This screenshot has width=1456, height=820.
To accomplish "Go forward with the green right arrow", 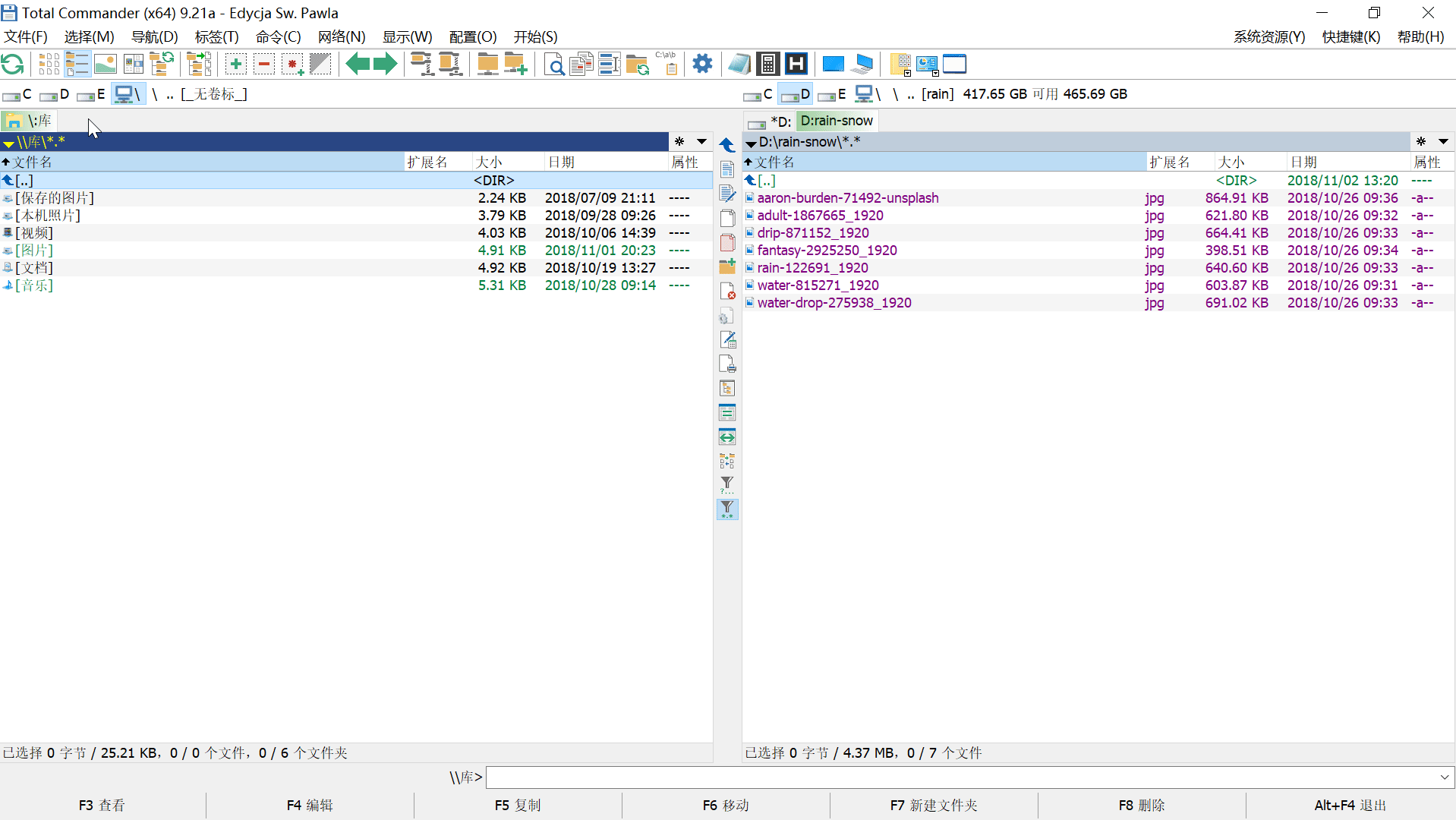I will point(386,65).
